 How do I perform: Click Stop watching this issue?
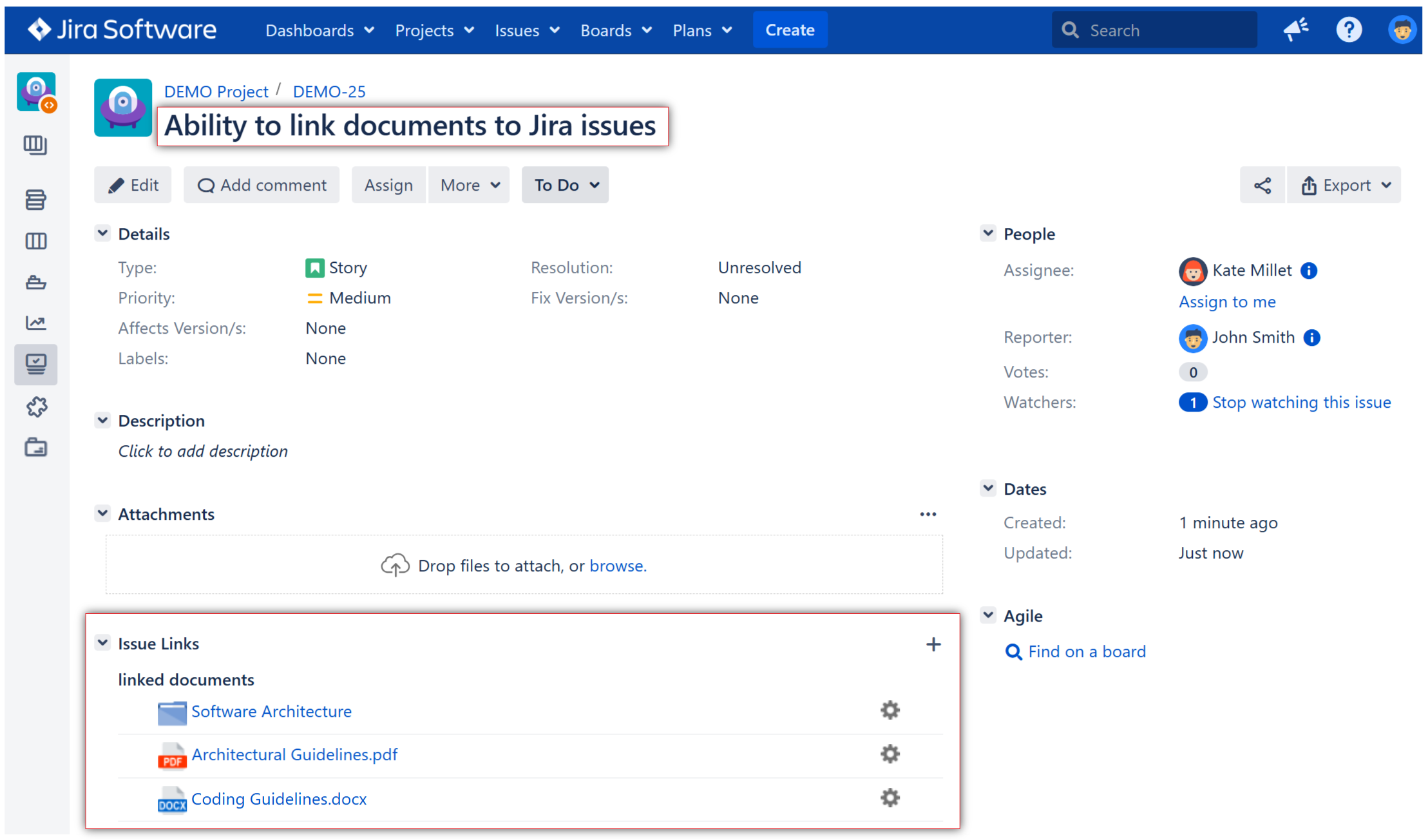point(1302,402)
